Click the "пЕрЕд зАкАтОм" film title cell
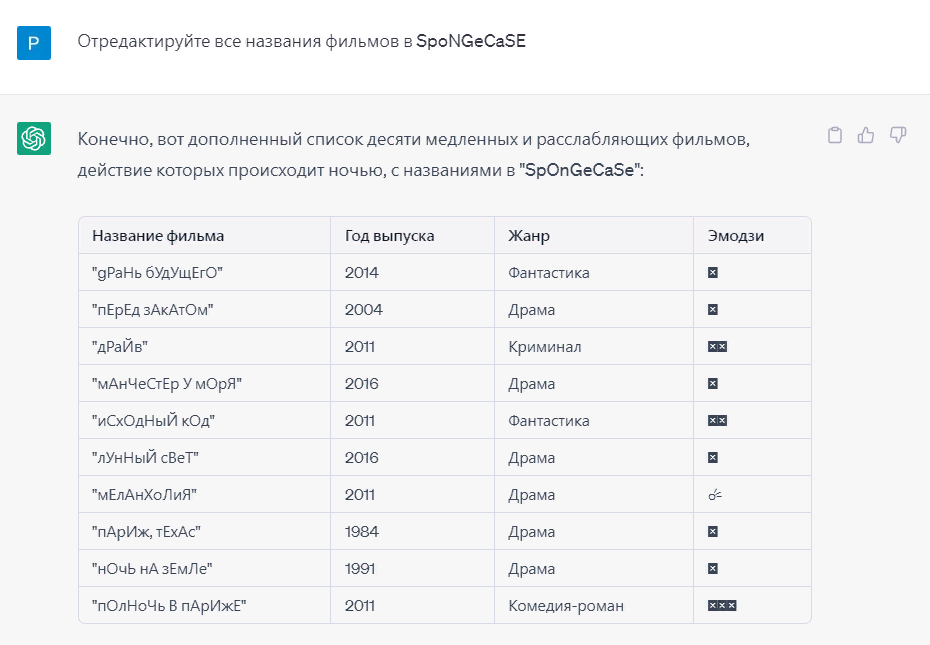The height and width of the screenshot is (645, 930). pyautogui.click(x=153, y=309)
